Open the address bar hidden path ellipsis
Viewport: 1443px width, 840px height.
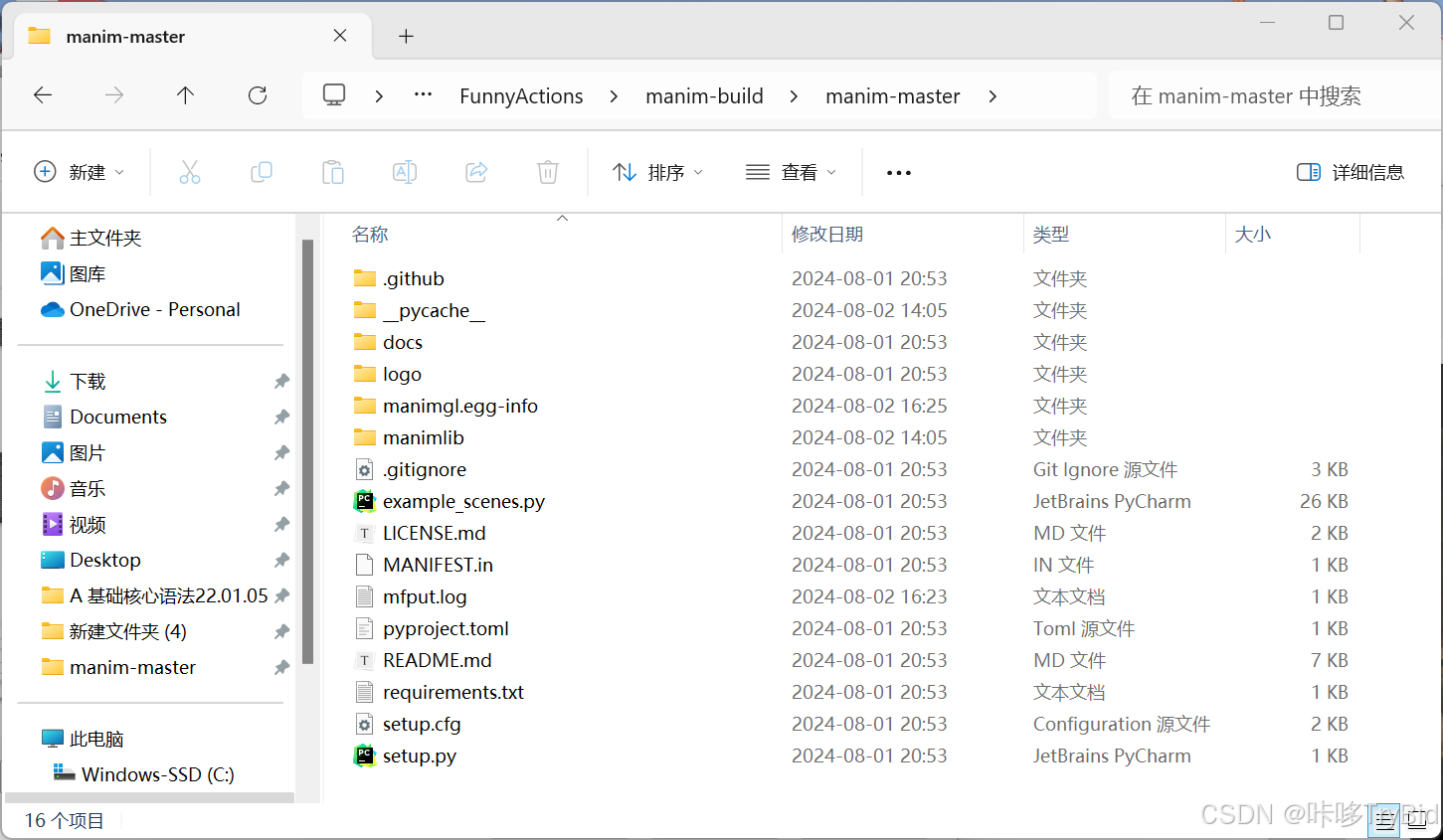pos(423,95)
